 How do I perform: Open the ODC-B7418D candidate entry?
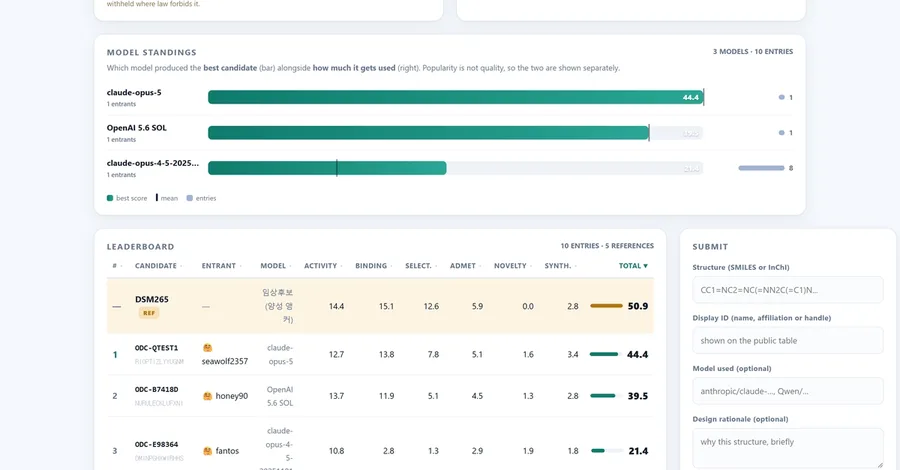[156, 389]
